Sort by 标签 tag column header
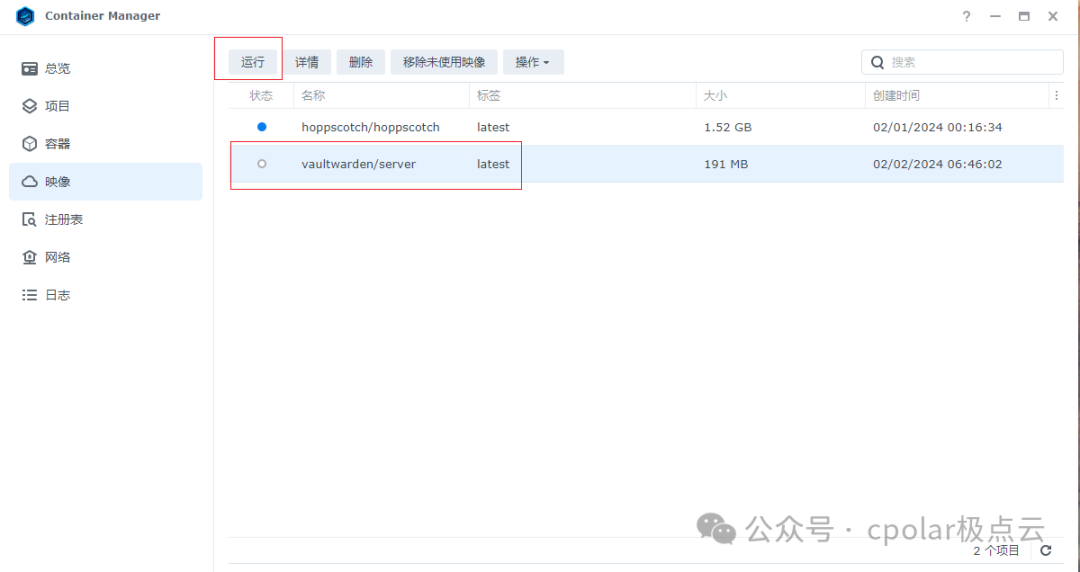The image size is (1080, 572). tap(583, 96)
